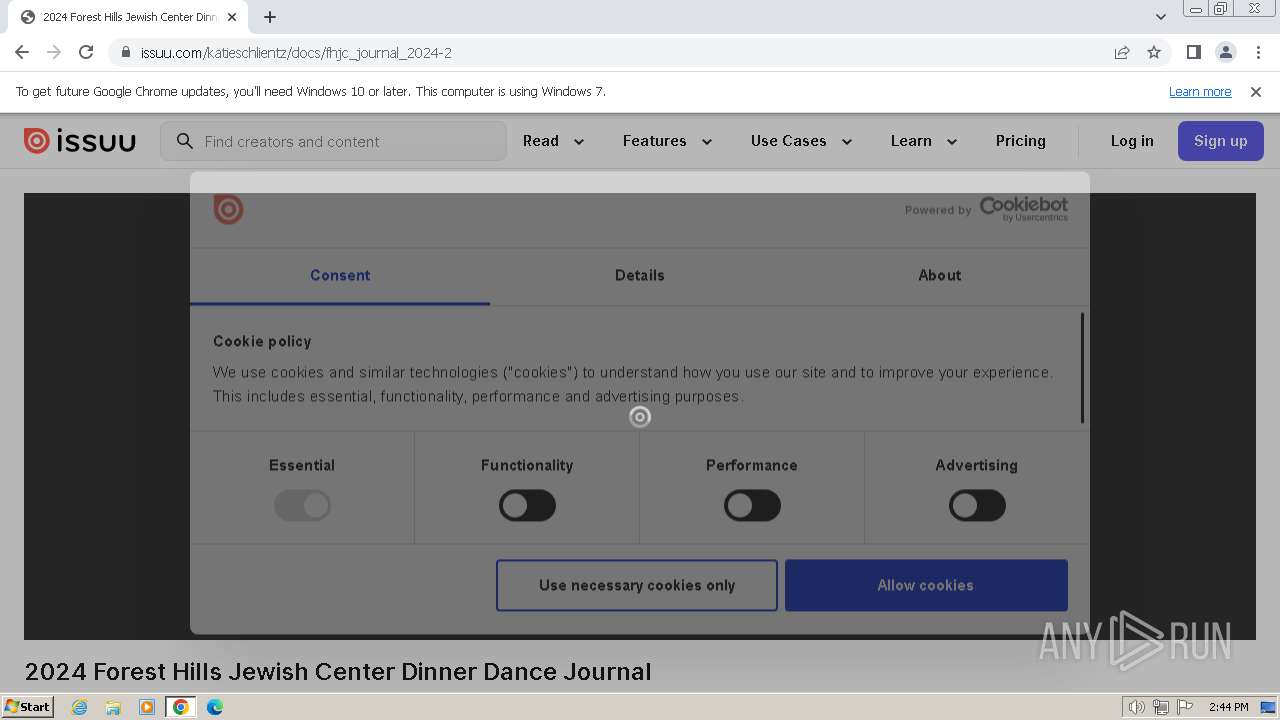Open a new browser tab

pyautogui.click(x=270, y=17)
